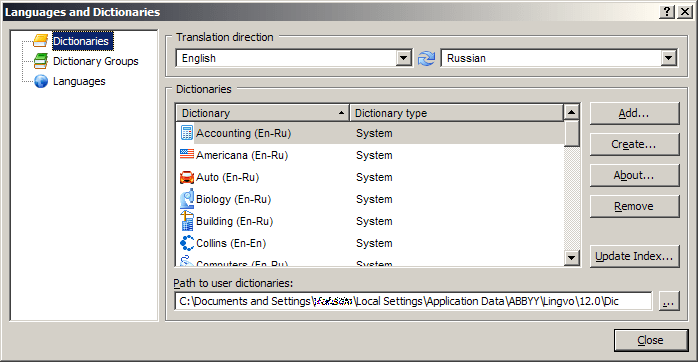Sort by the Dictionary type column header
This screenshot has width=698, height=362.
(x=456, y=113)
